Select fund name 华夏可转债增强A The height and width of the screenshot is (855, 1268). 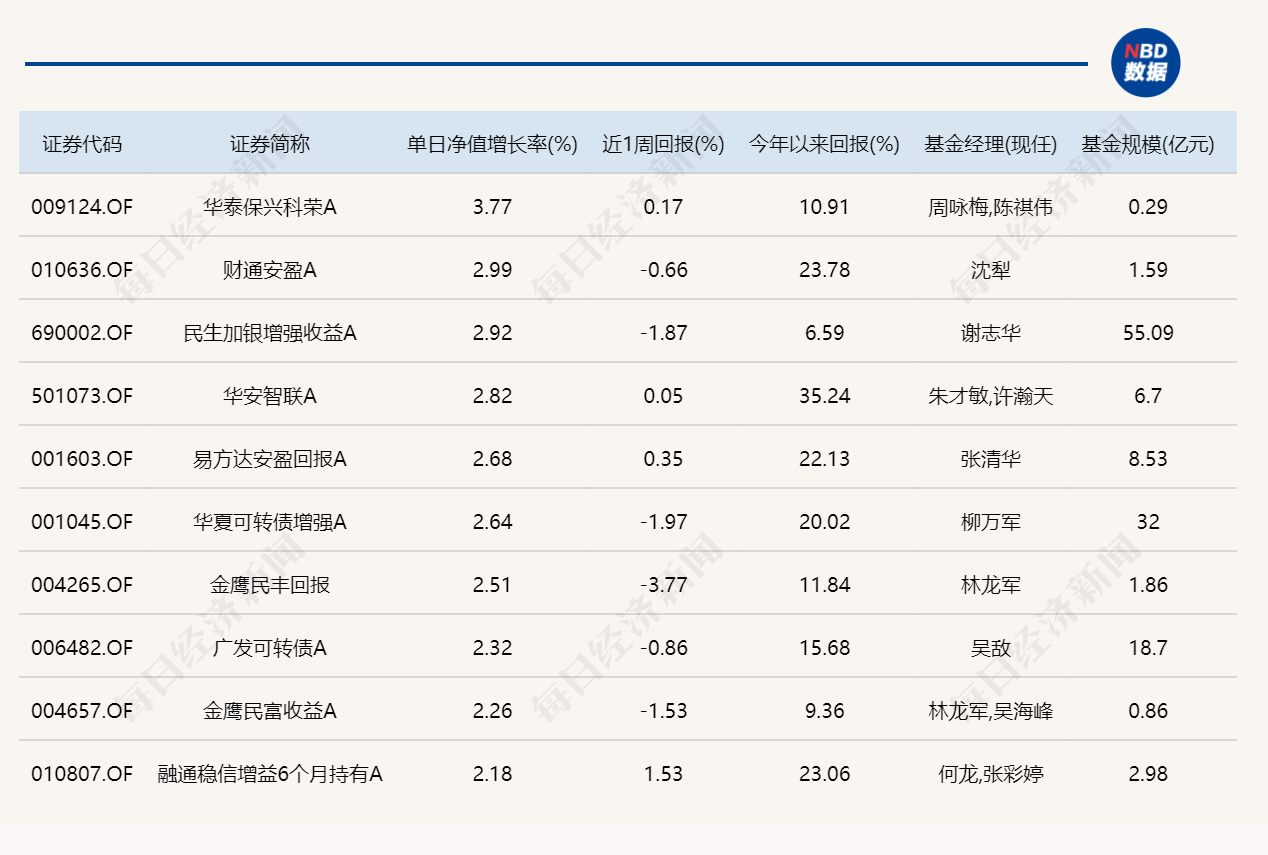tap(270, 522)
